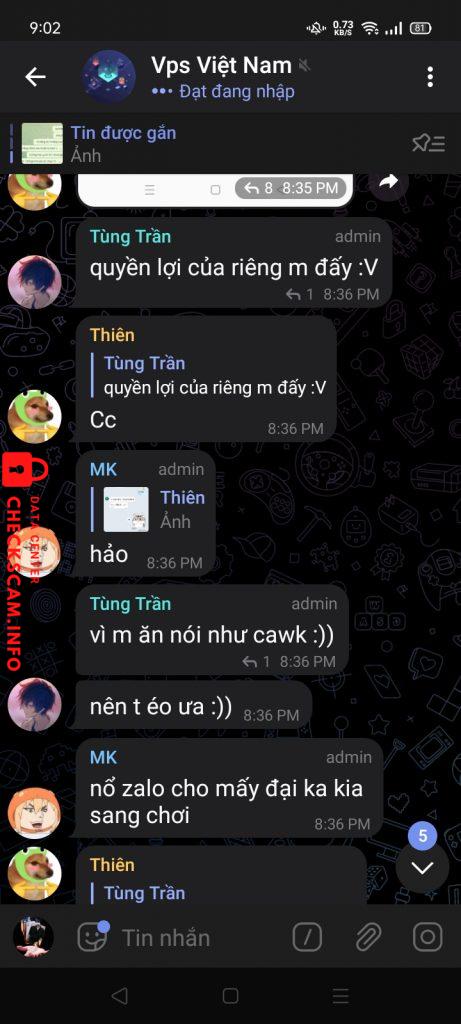461x1024 pixels.
Task: Open the quoted Ảnh thumbnail in MK's reply
Action: coord(126,509)
